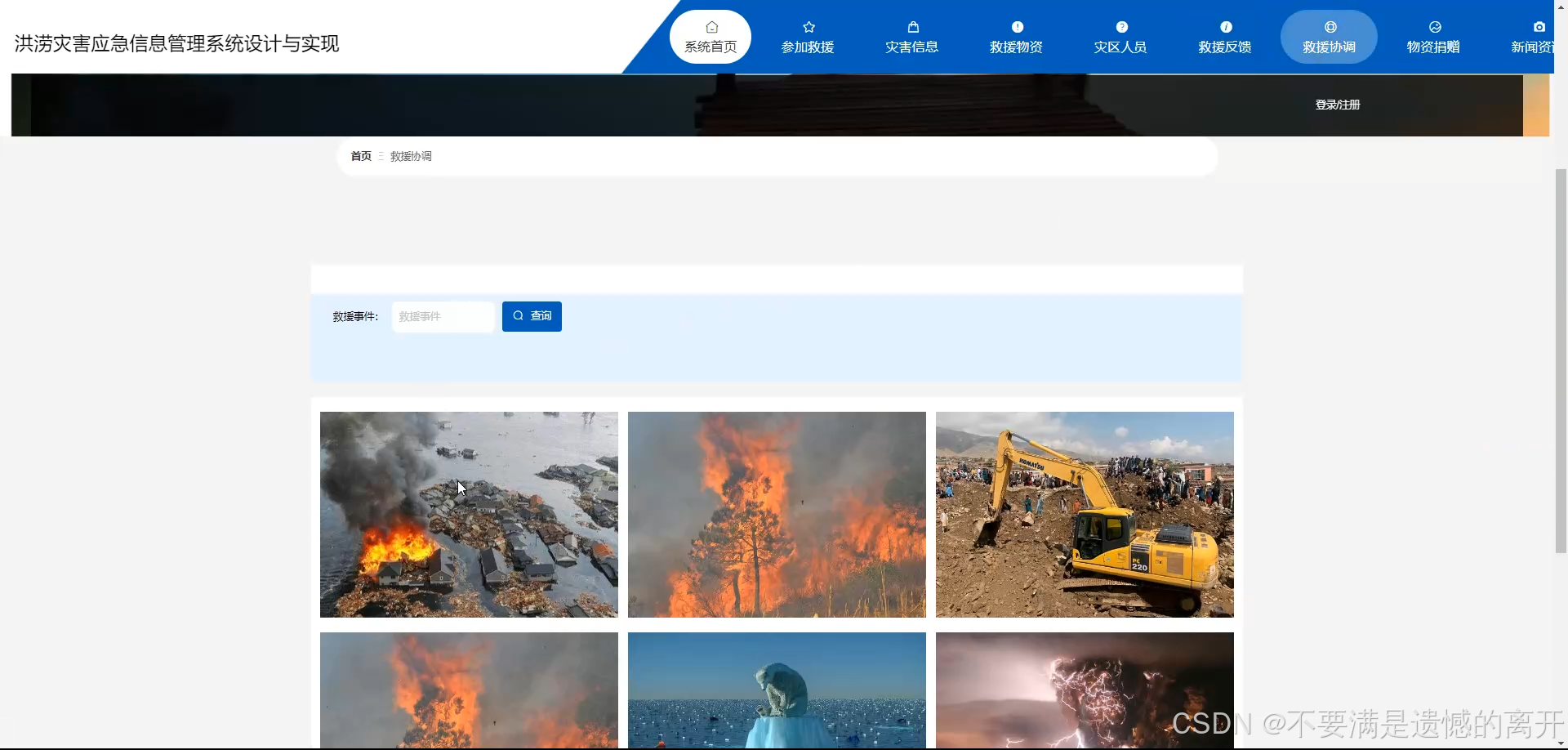Go to the 参加救援 page

[808, 47]
